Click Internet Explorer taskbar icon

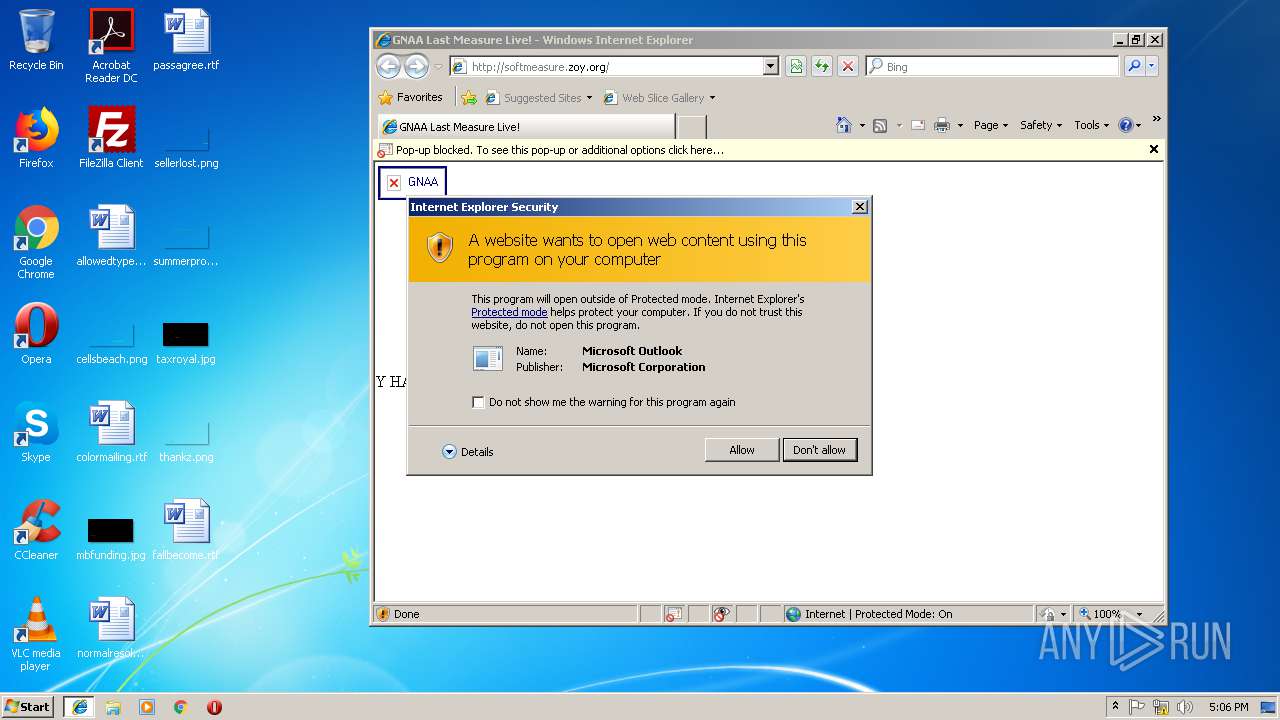[80, 707]
